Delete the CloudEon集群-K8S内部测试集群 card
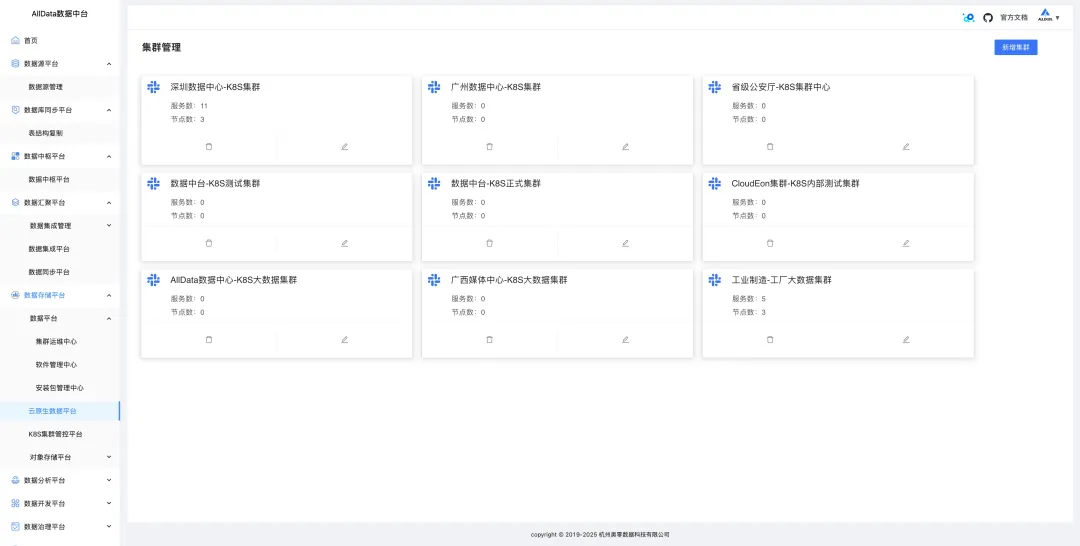 770,243
